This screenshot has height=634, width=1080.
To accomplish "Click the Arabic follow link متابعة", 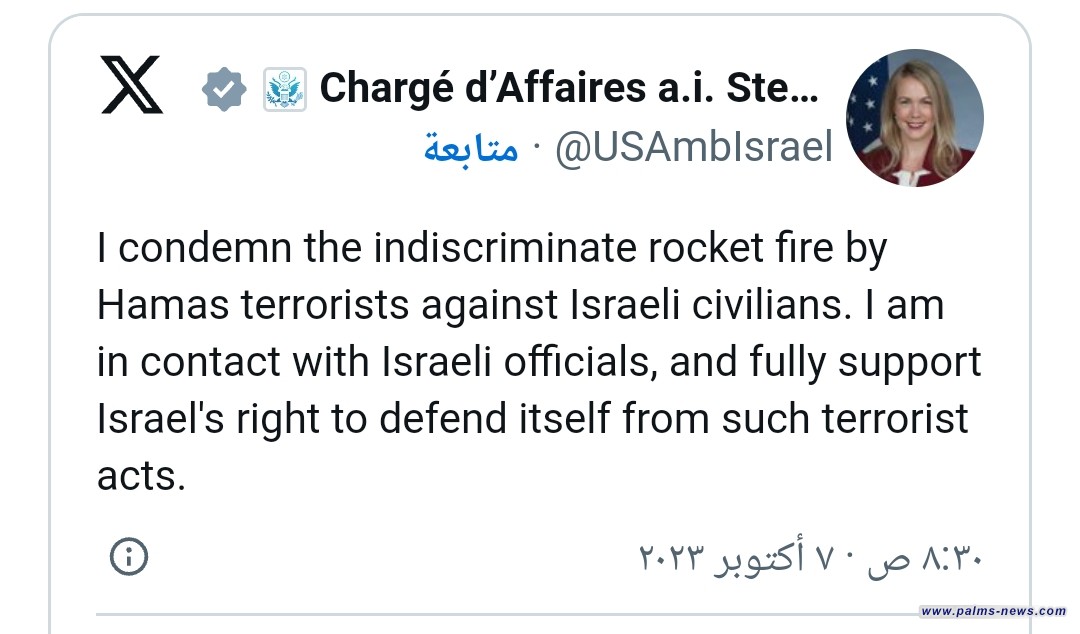I will pyautogui.click(x=471, y=148).
